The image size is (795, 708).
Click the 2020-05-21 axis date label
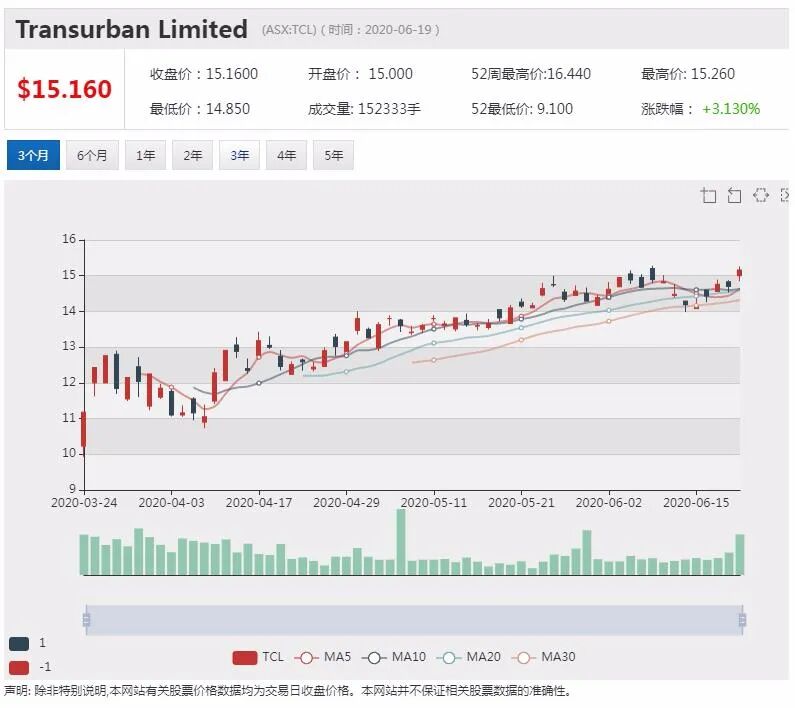tap(521, 503)
